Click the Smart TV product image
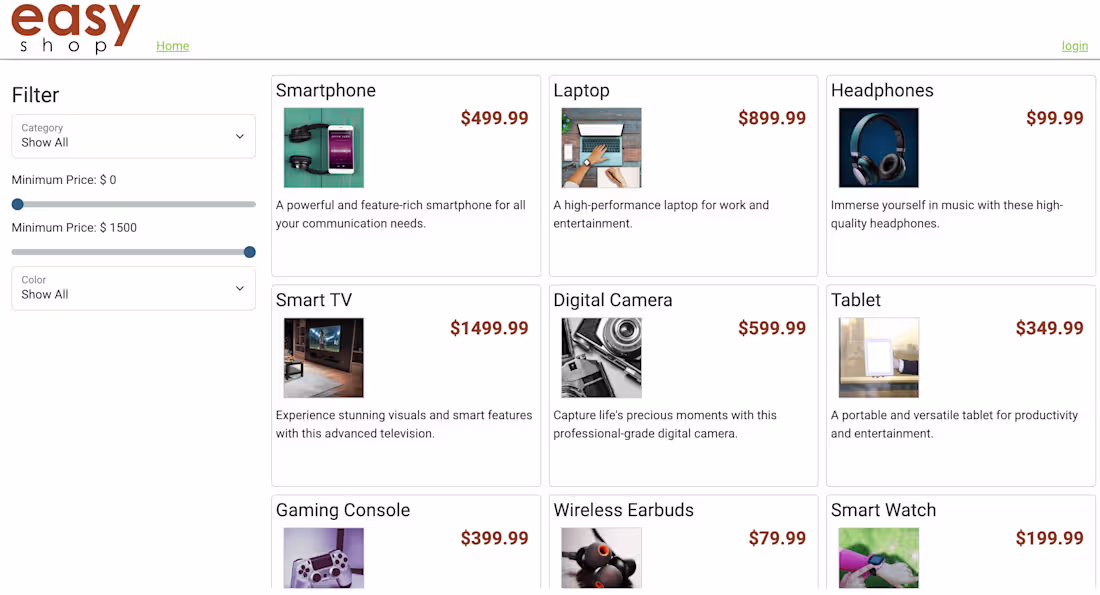The height and width of the screenshot is (595, 1100). coord(323,357)
